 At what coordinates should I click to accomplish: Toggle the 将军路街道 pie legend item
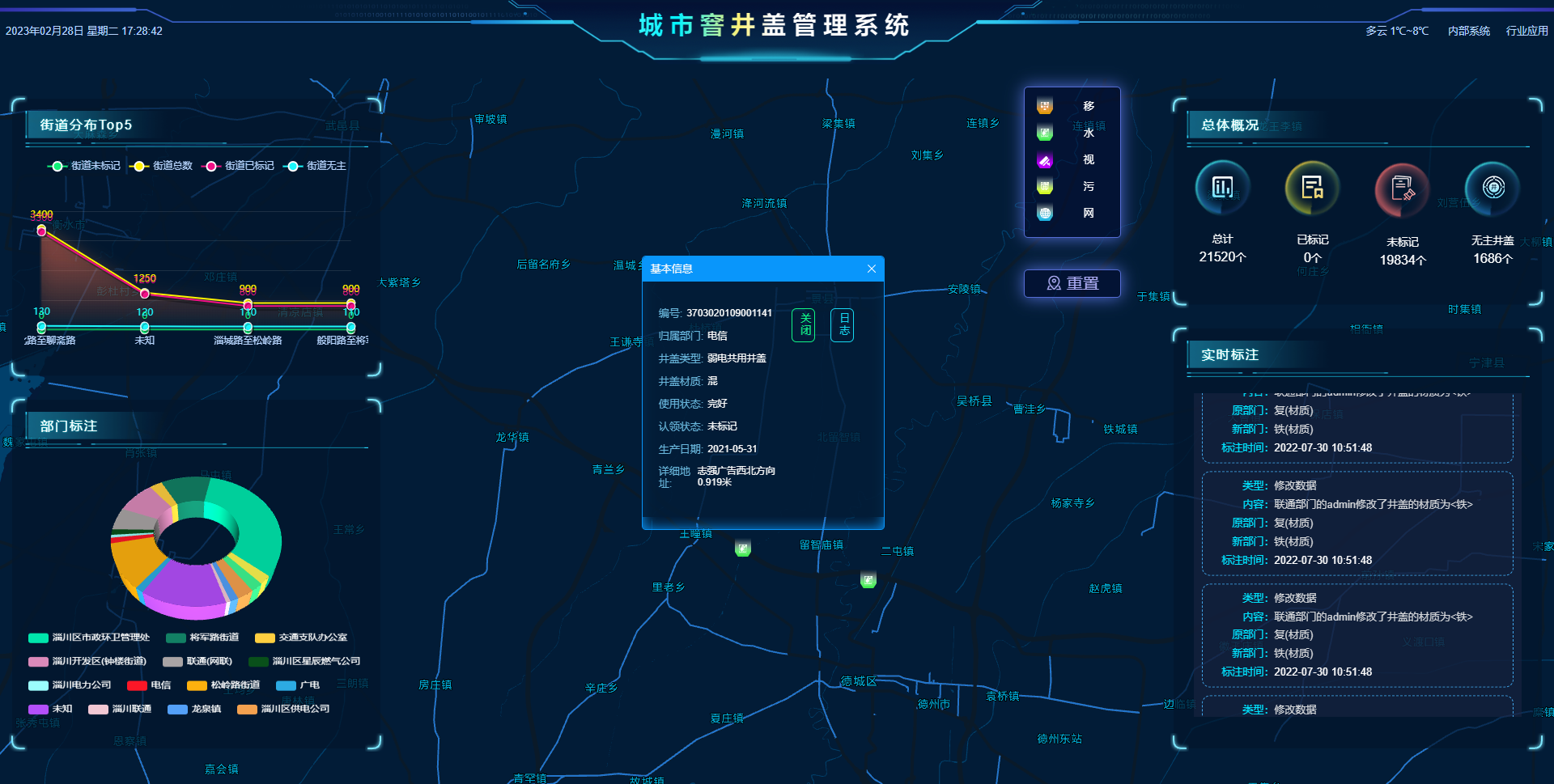point(202,638)
